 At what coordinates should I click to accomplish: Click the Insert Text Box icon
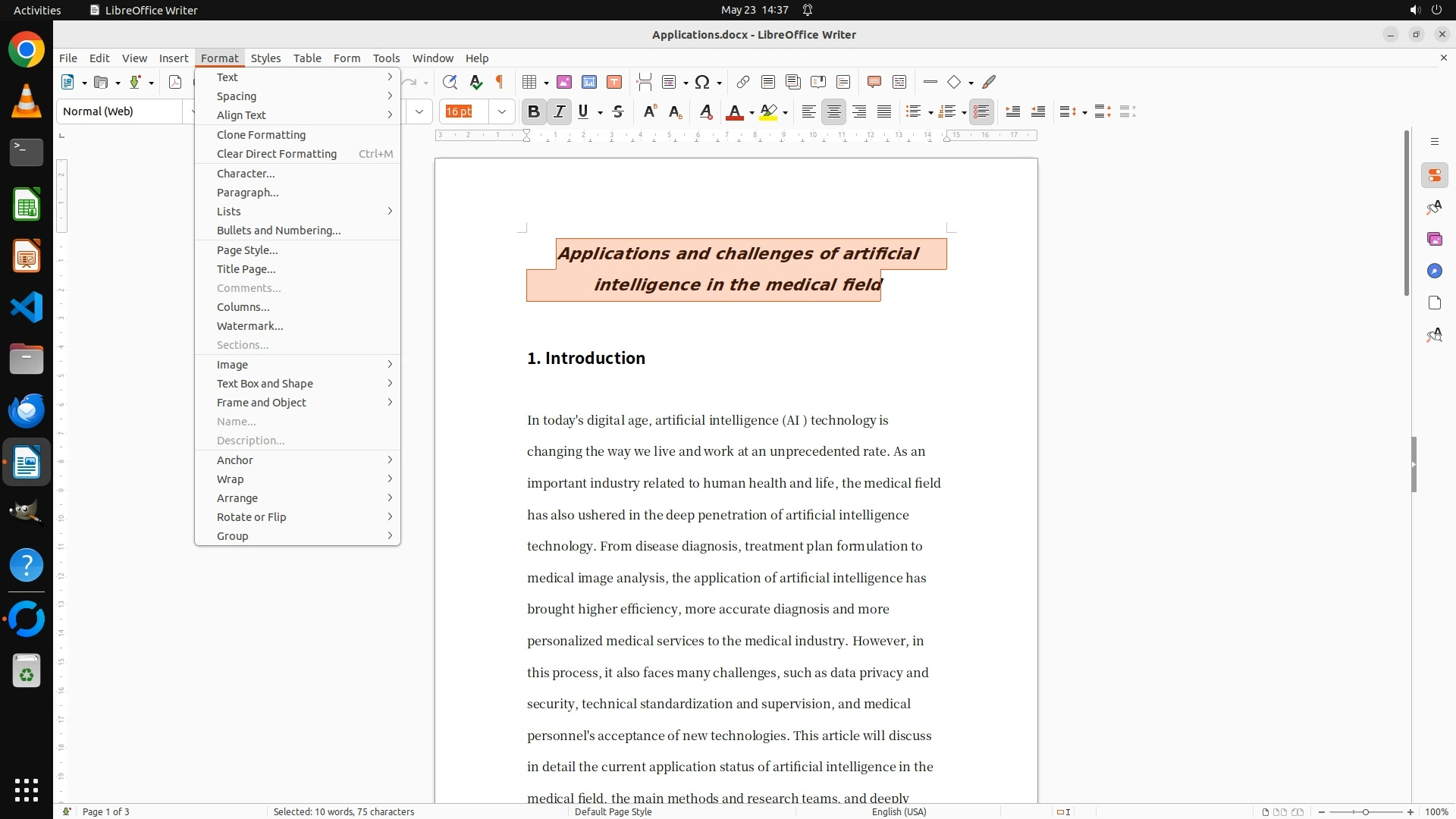point(614,82)
